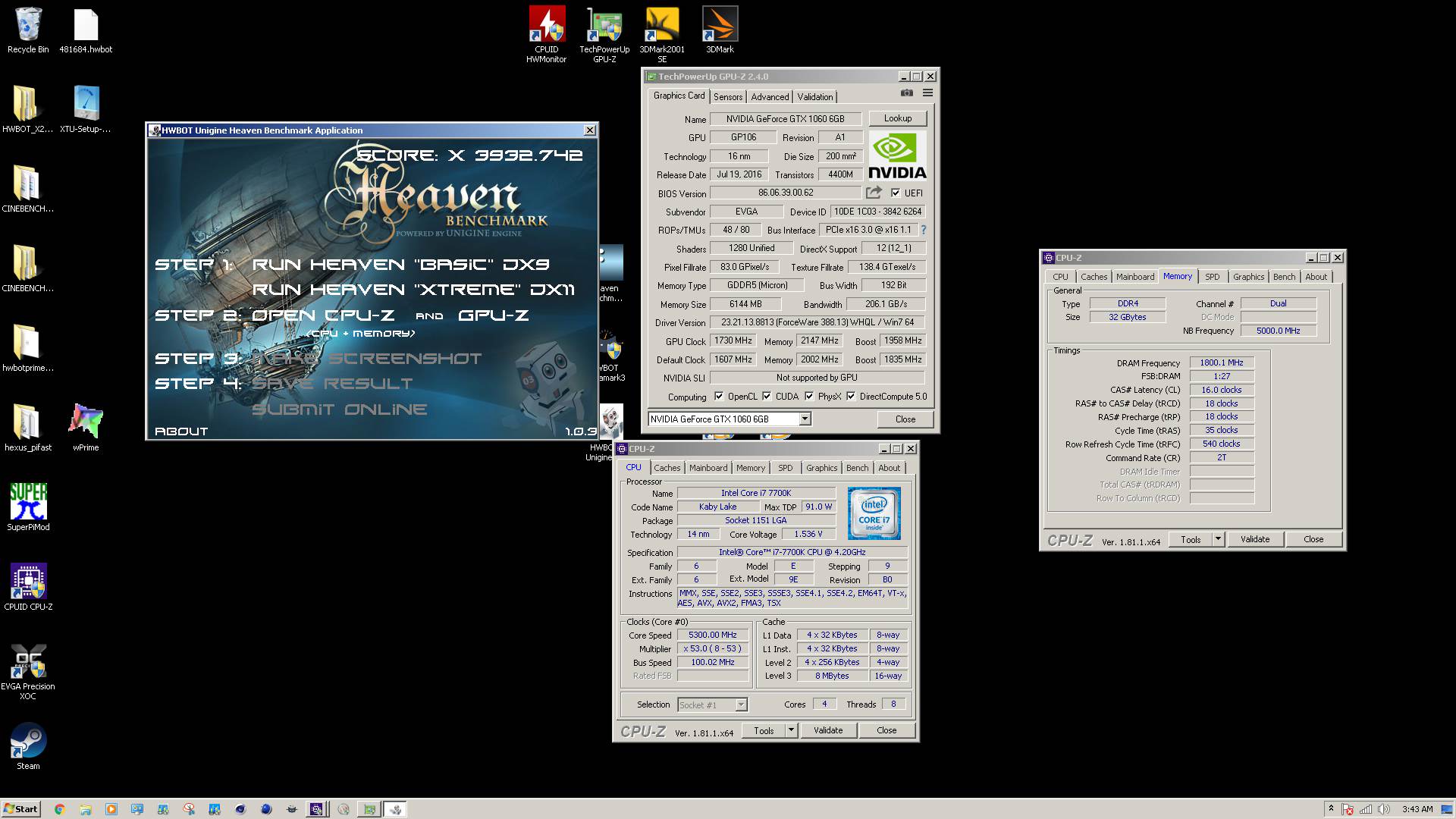This screenshot has height=819, width=1456.
Task: Click Bus Interface question mark in GPU-Z
Action: [923, 230]
